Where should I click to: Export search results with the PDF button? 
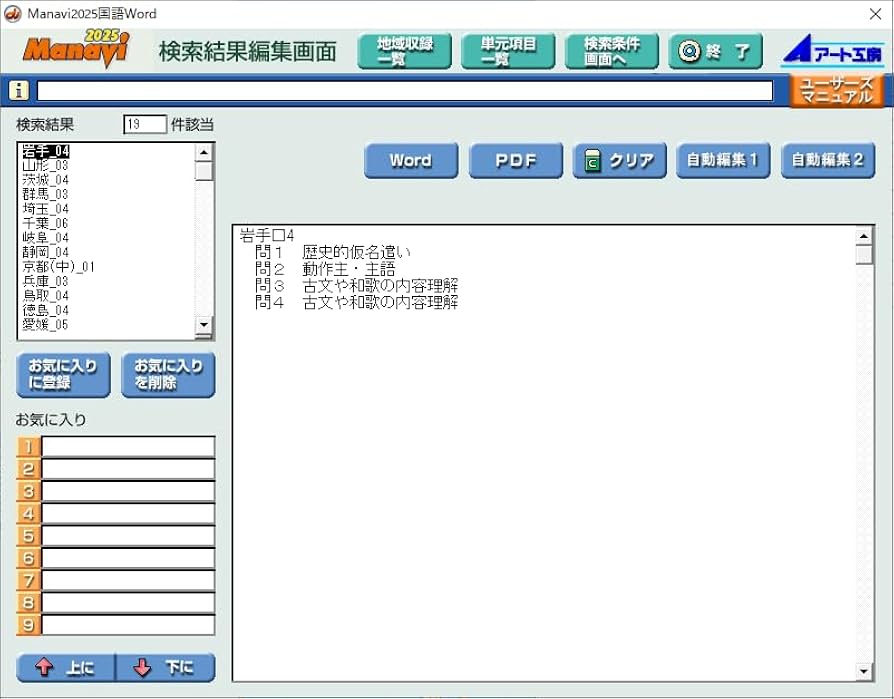tap(515, 159)
